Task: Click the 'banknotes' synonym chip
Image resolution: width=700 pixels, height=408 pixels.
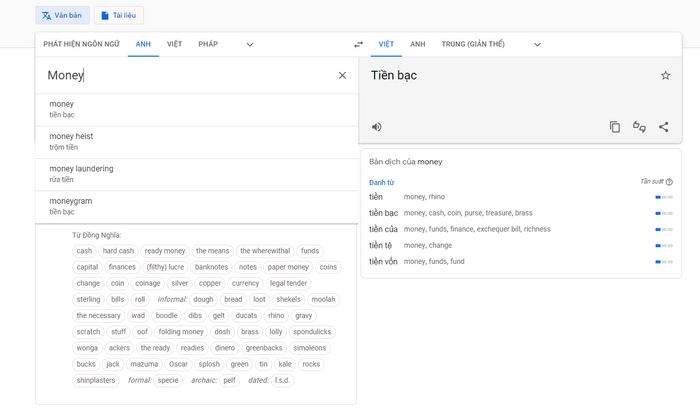Action: click(x=211, y=267)
